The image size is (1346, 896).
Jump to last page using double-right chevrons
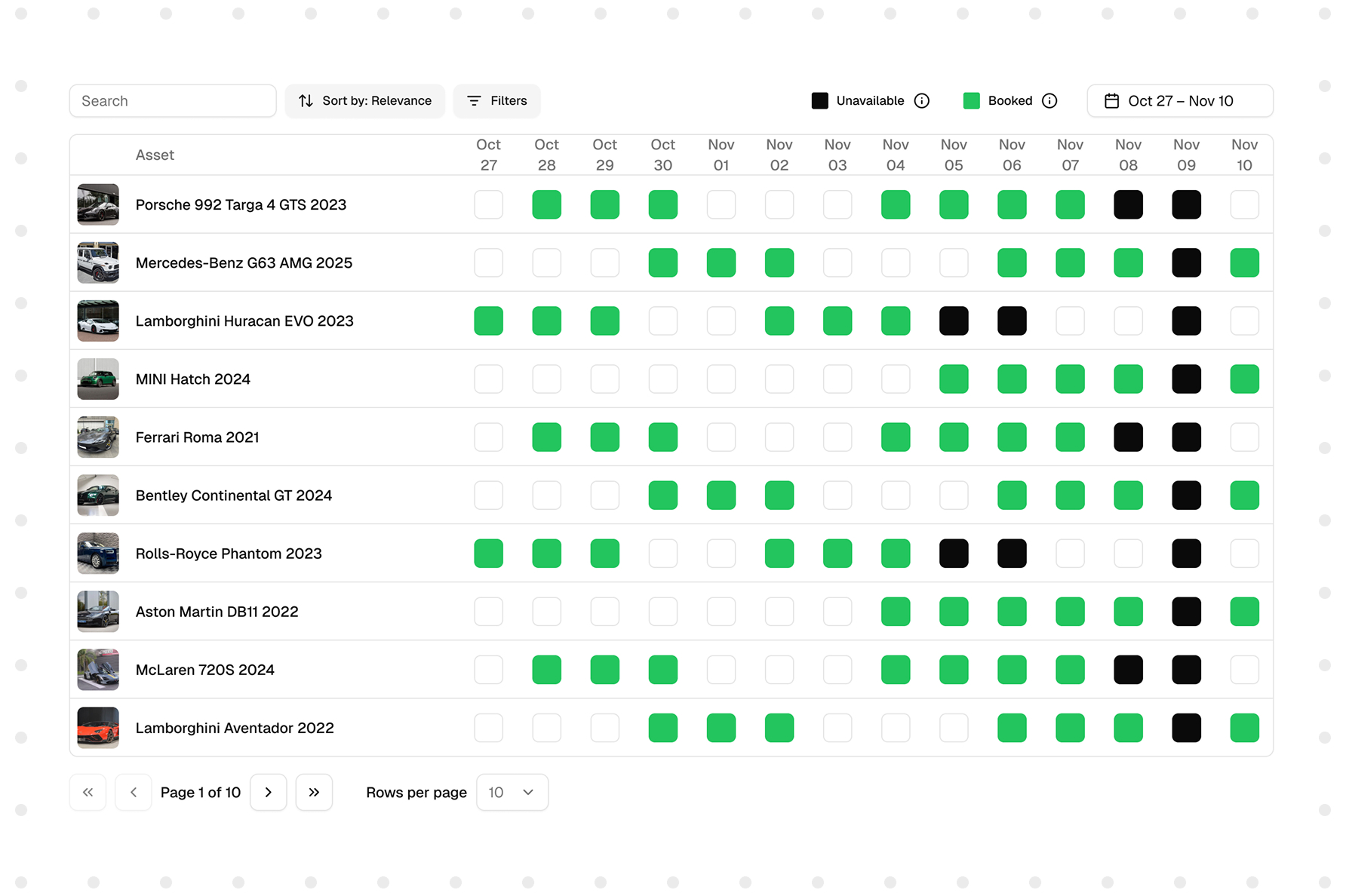[x=314, y=792]
